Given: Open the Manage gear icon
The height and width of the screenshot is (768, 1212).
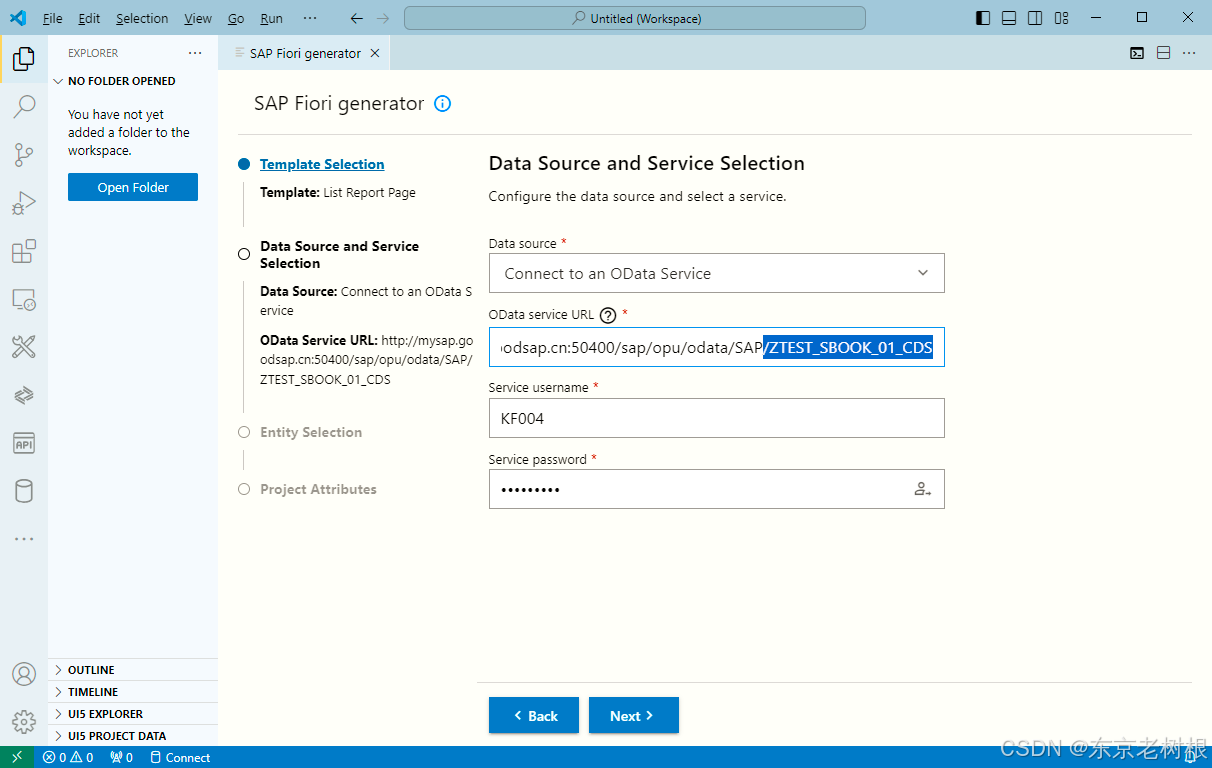Looking at the screenshot, I should [x=24, y=722].
